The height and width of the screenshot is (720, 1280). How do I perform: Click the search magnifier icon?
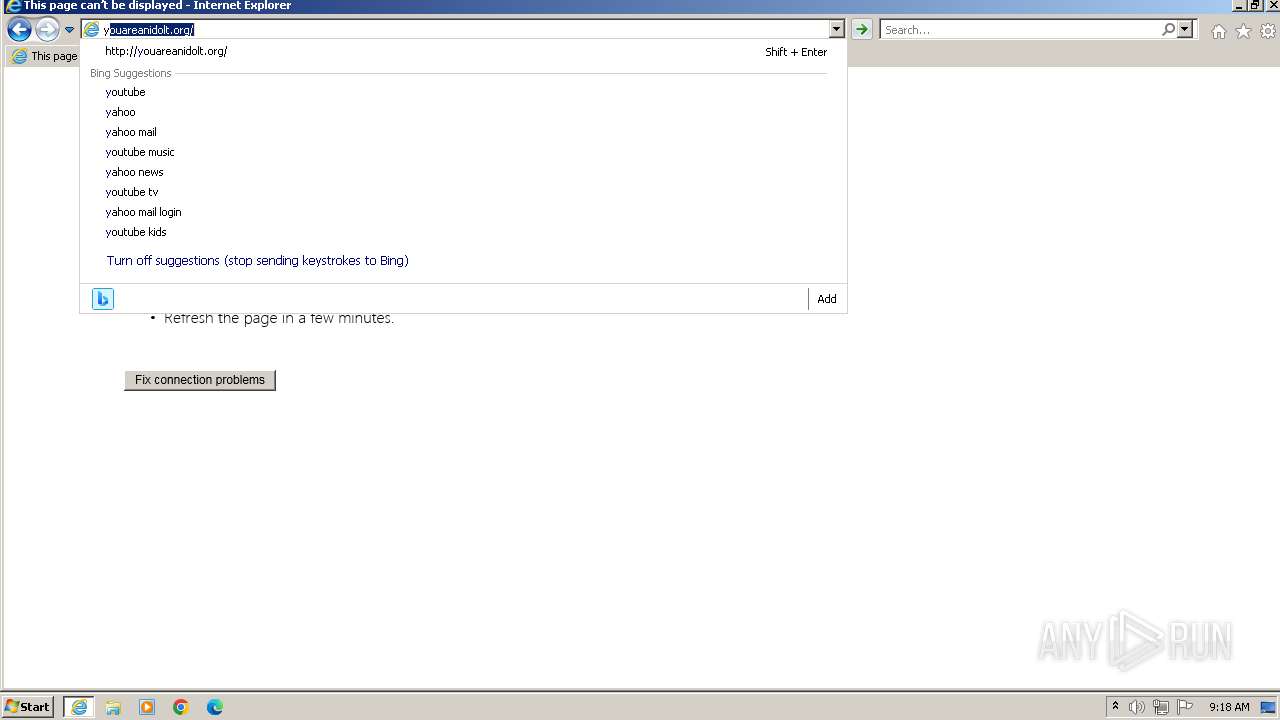[x=1168, y=30]
